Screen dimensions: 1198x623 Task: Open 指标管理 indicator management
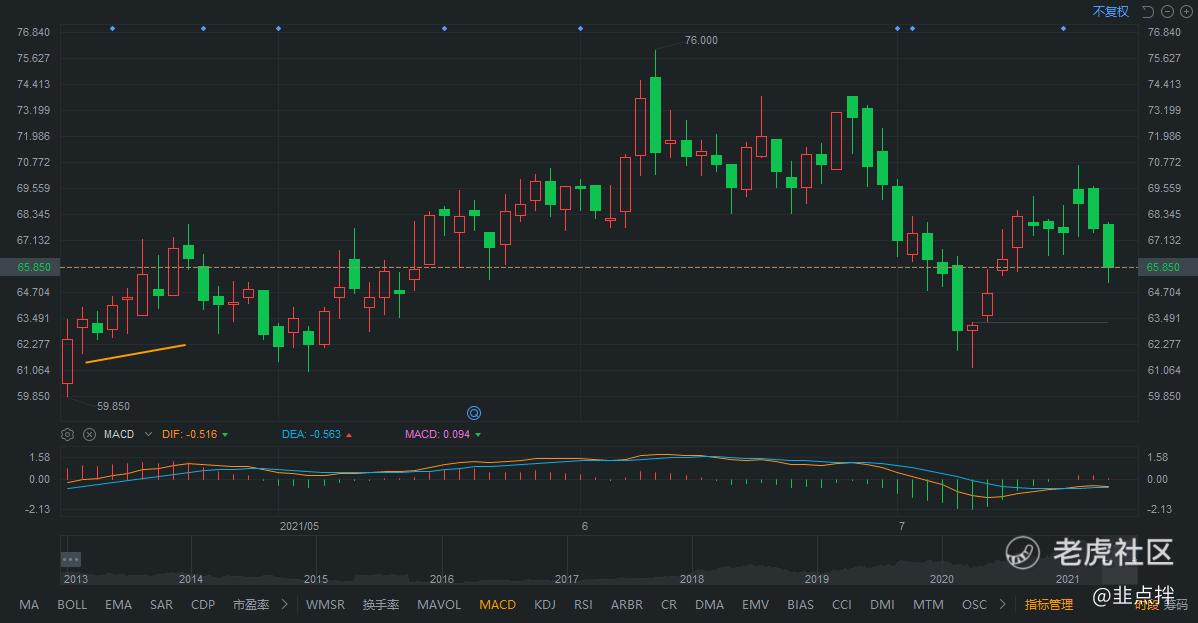[1048, 605]
